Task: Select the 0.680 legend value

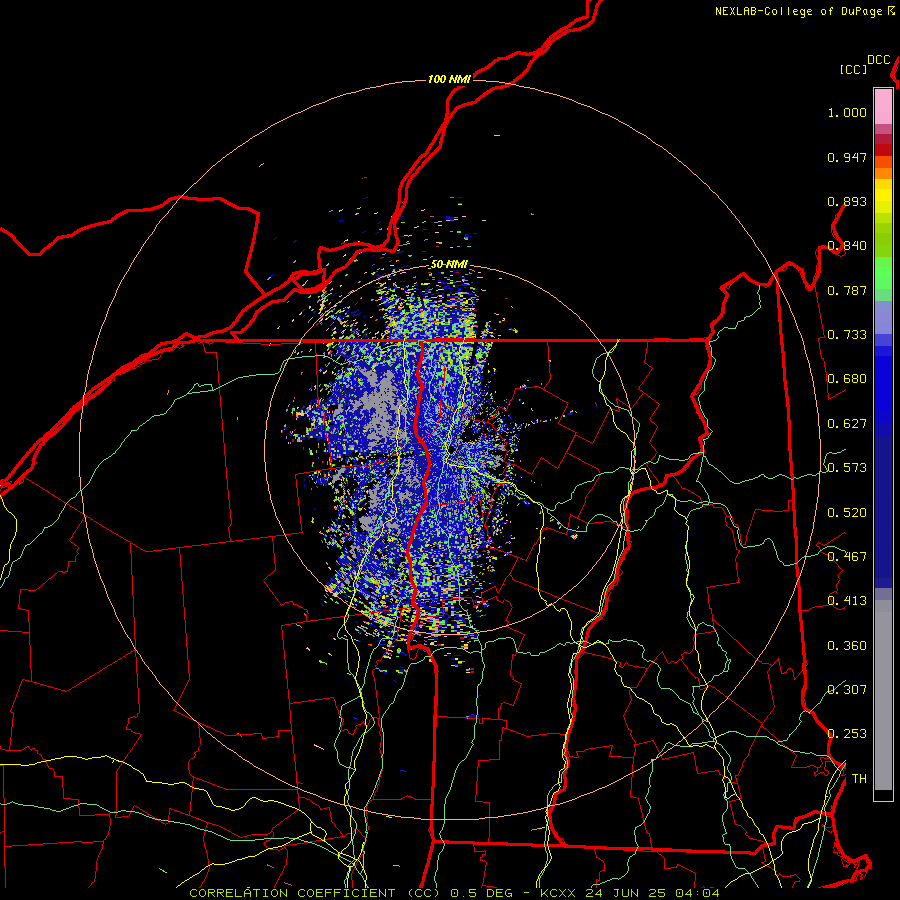Action: pos(847,379)
